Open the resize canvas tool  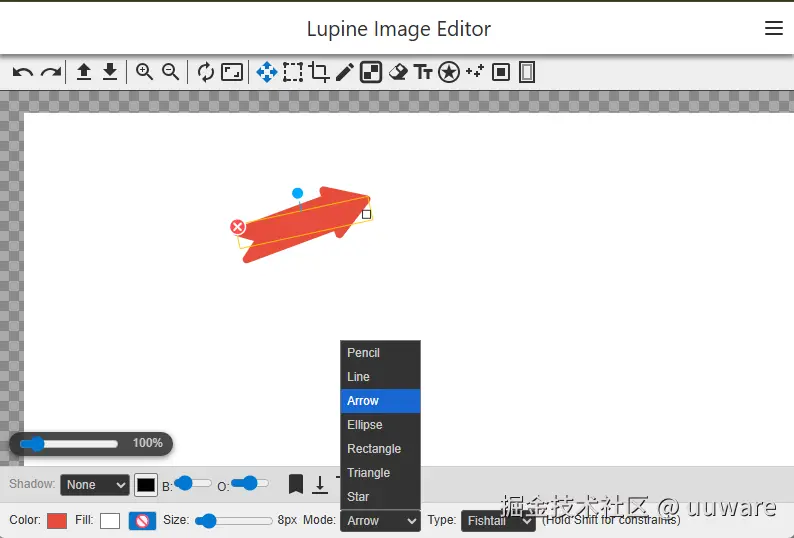click(x=232, y=72)
